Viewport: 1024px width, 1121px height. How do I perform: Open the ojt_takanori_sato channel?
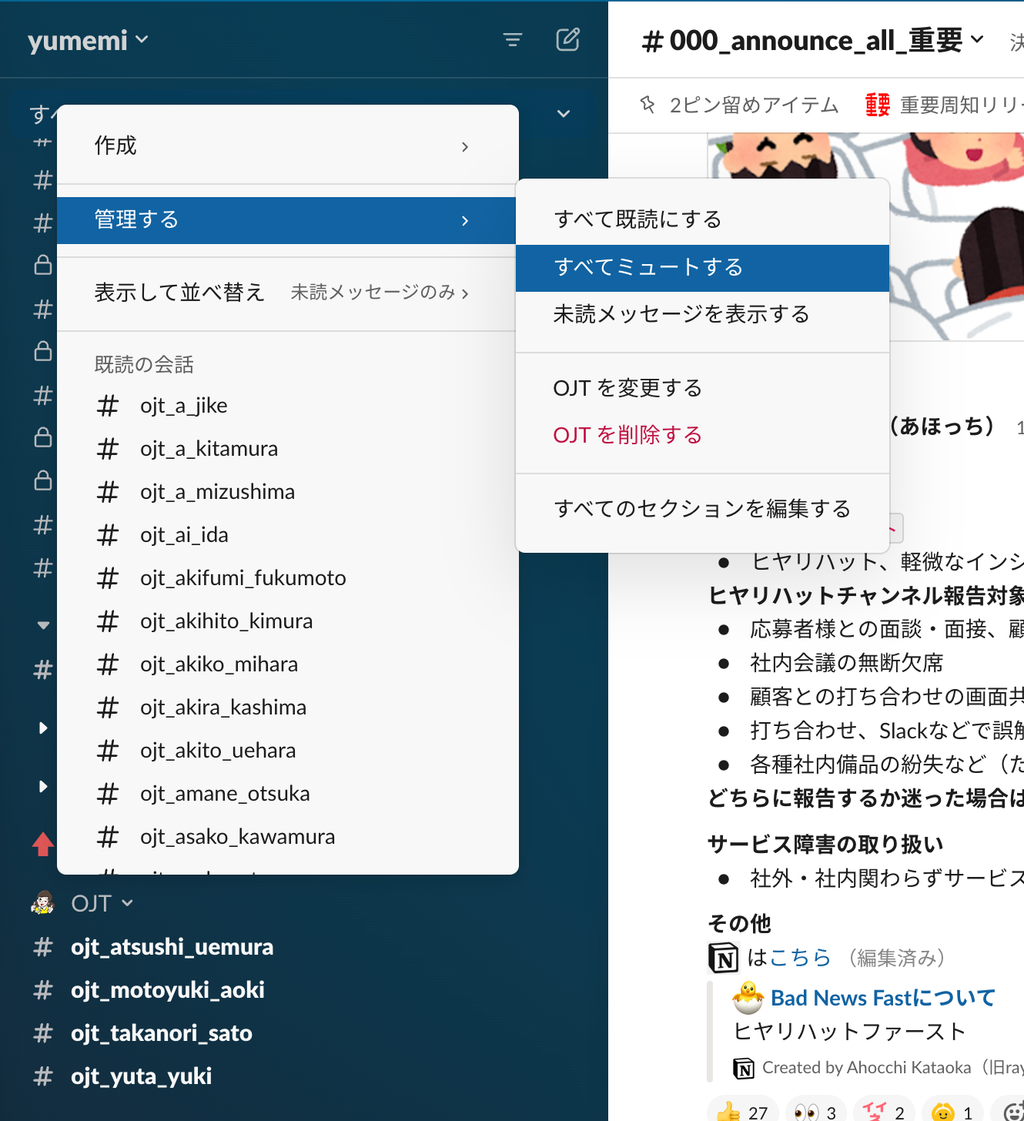click(x=161, y=1033)
